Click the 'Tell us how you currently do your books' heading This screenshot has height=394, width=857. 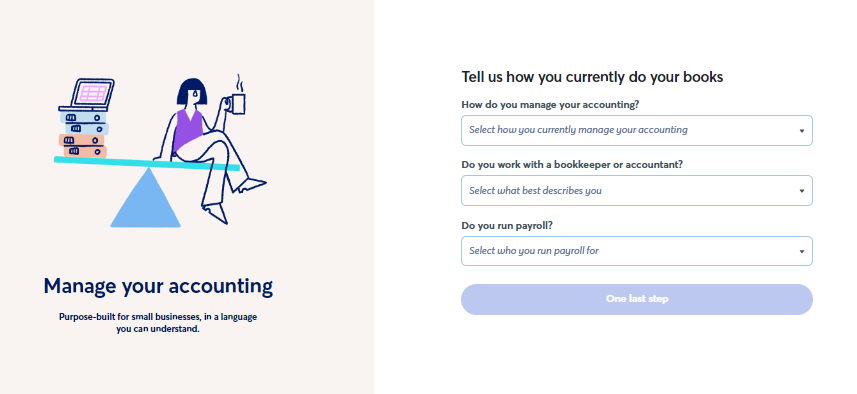[592, 77]
